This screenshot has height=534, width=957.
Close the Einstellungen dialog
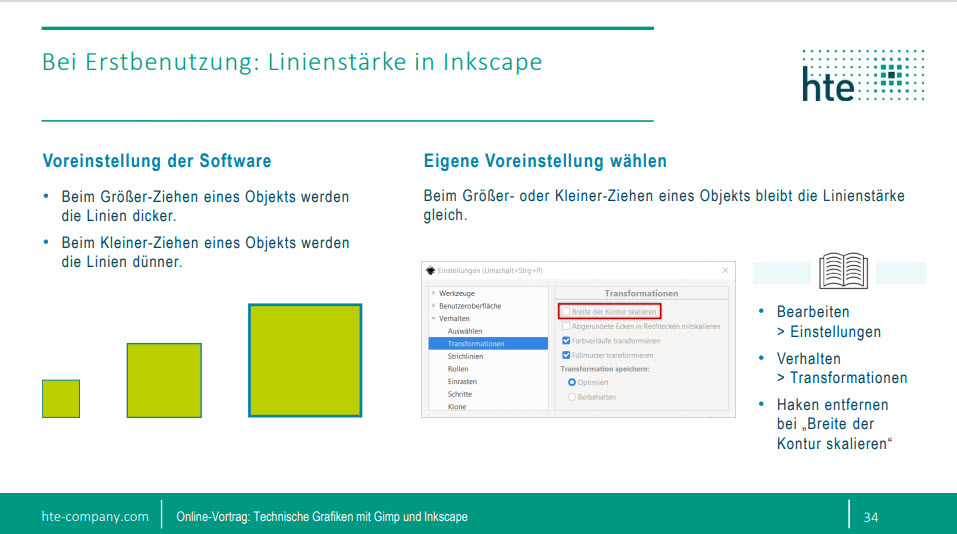[725, 270]
